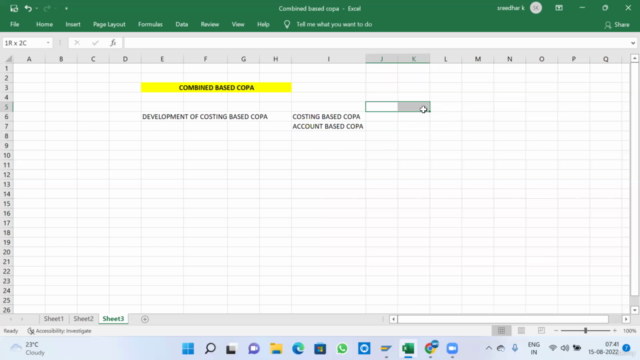Click Accessibility: Investigate in status bar
The width and height of the screenshot is (640, 360).
[60, 331]
